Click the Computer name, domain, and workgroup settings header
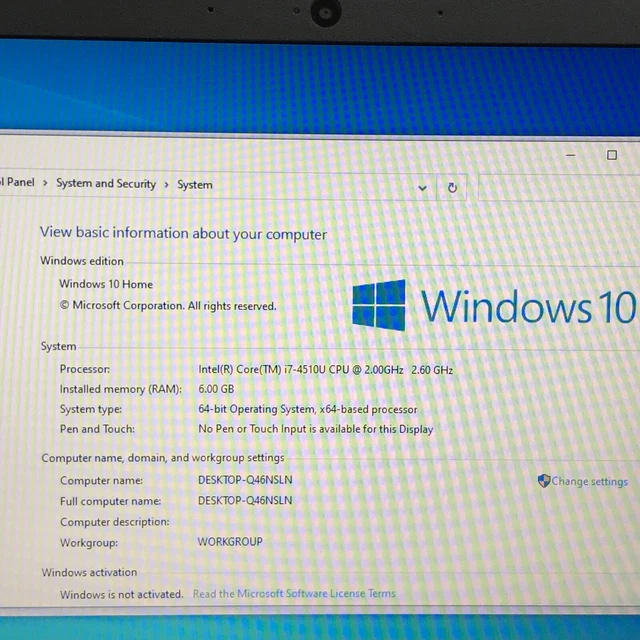This screenshot has width=640, height=640. tap(163, 458)
